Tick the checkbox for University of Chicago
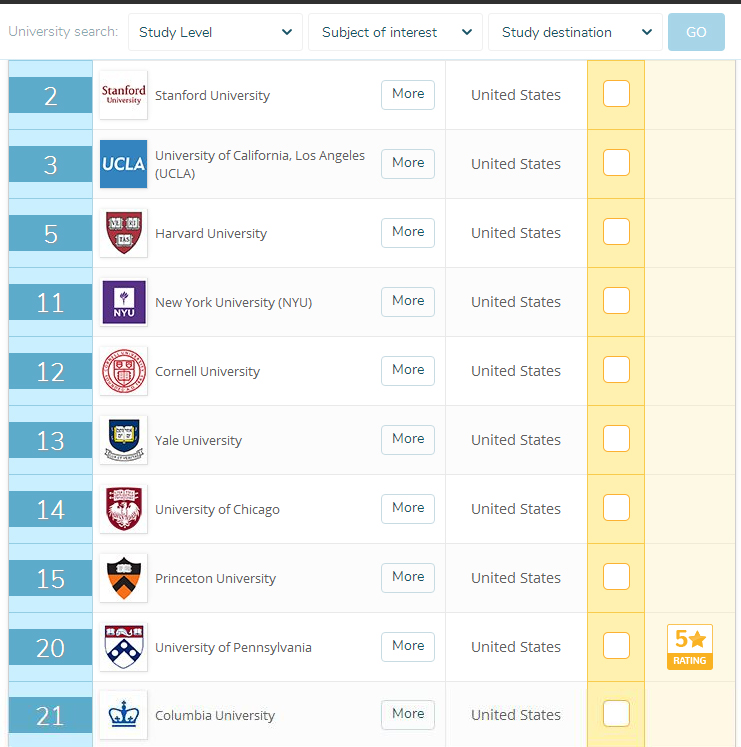Screen dimensions: 741x747 coord(616,508)
